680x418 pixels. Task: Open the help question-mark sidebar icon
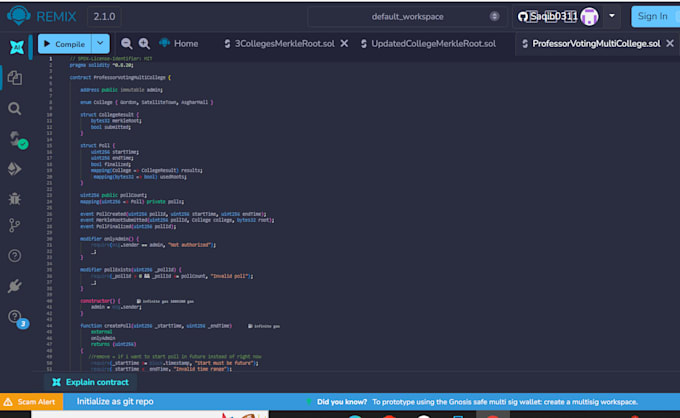(15, 256)
